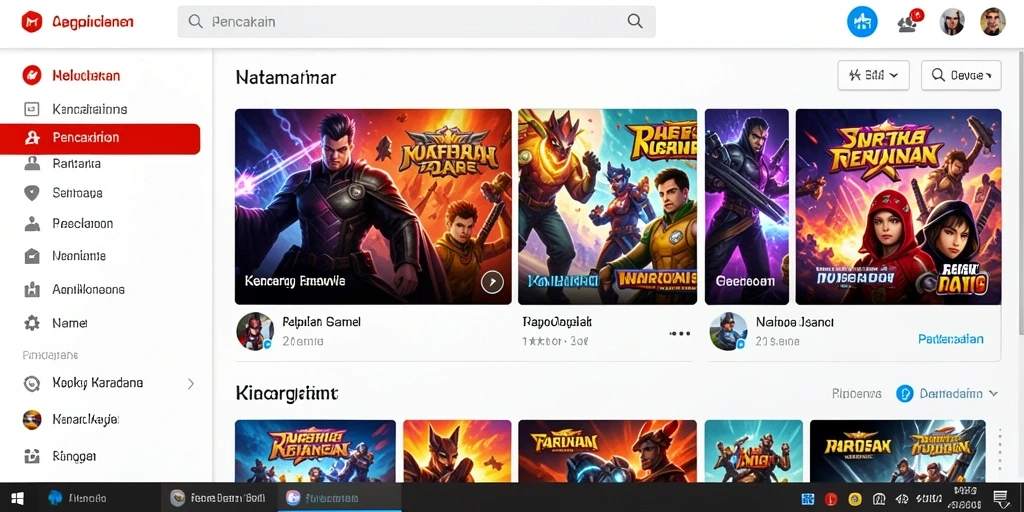
Task: Click the Kooky Karadane round icon
Action: click(31, 383)
